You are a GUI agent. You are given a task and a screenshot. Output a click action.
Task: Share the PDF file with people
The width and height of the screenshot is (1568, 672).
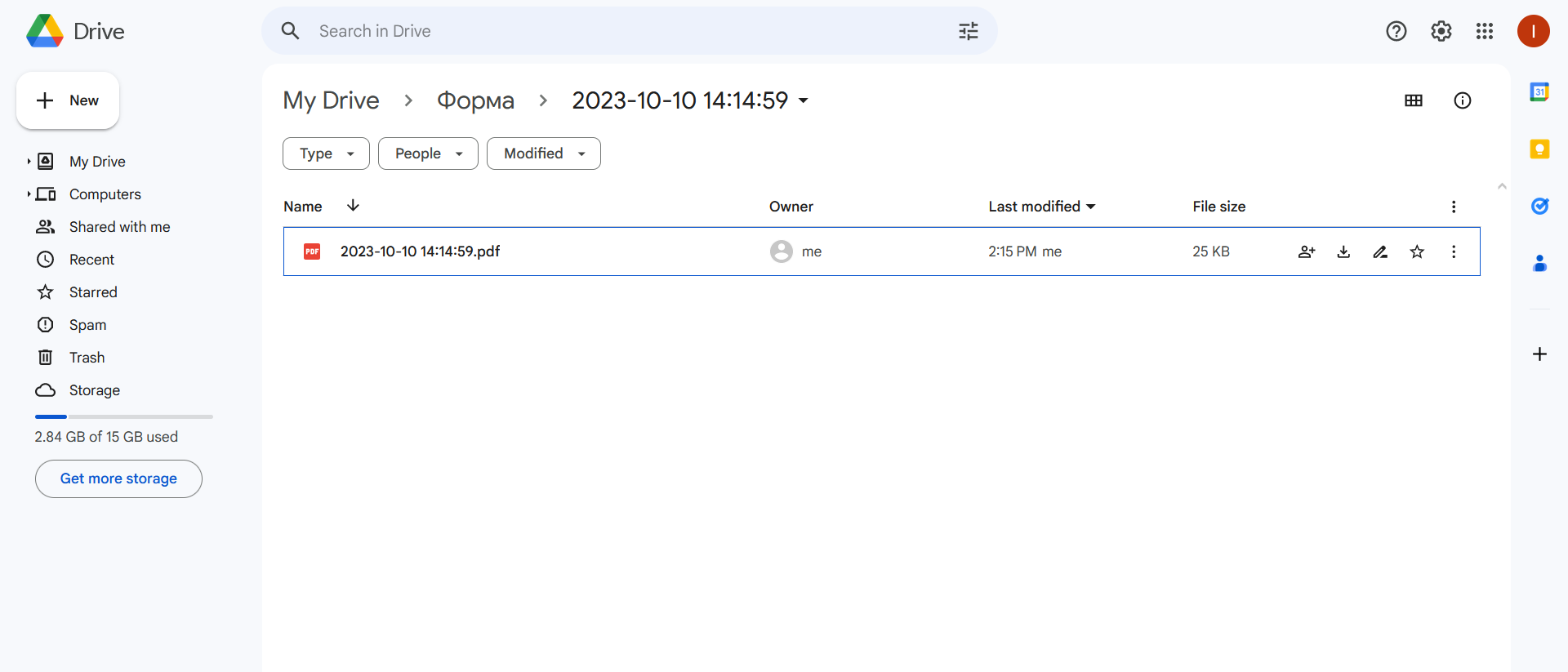tap(1307, 251)
